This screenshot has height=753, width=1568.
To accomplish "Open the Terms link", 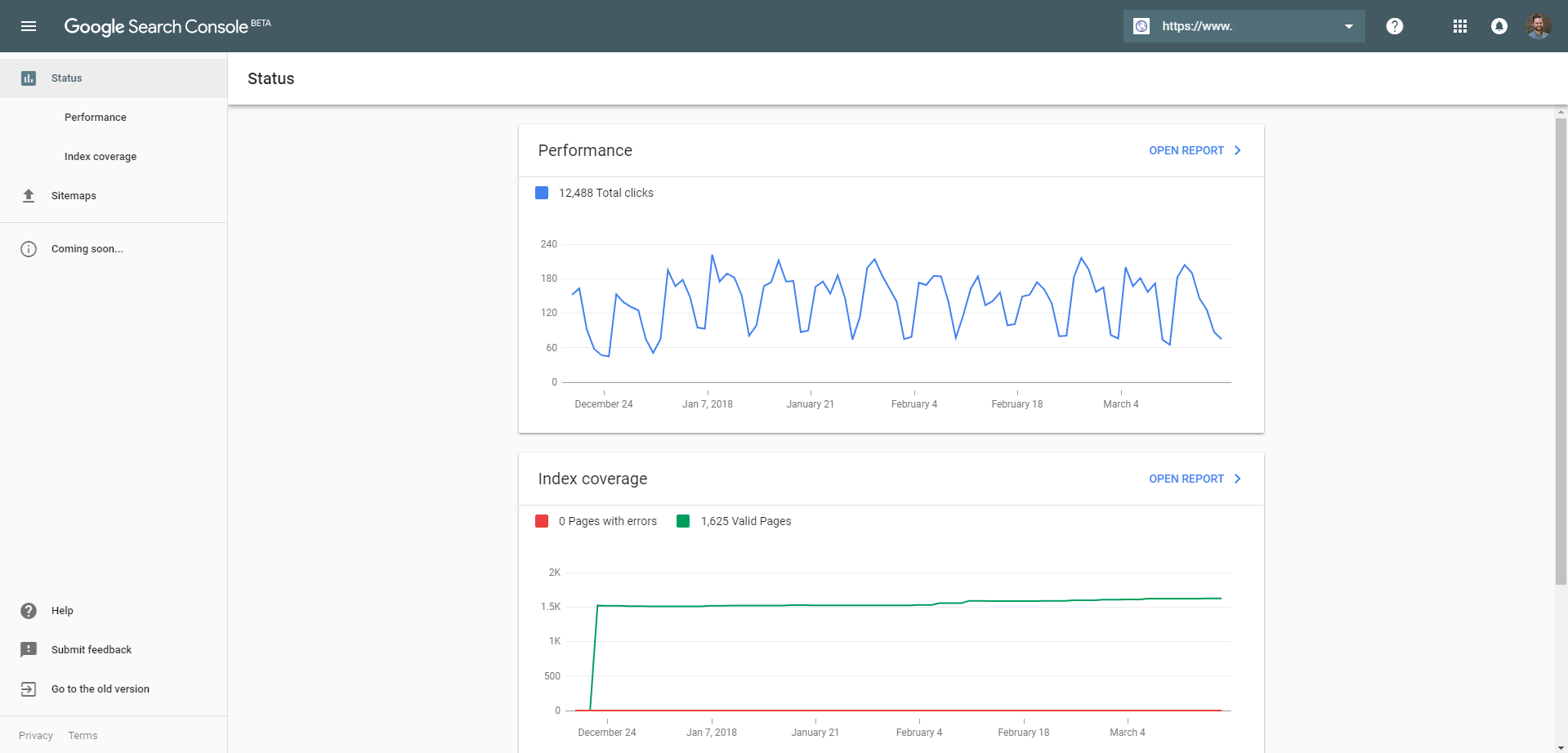I will (83, 736).
